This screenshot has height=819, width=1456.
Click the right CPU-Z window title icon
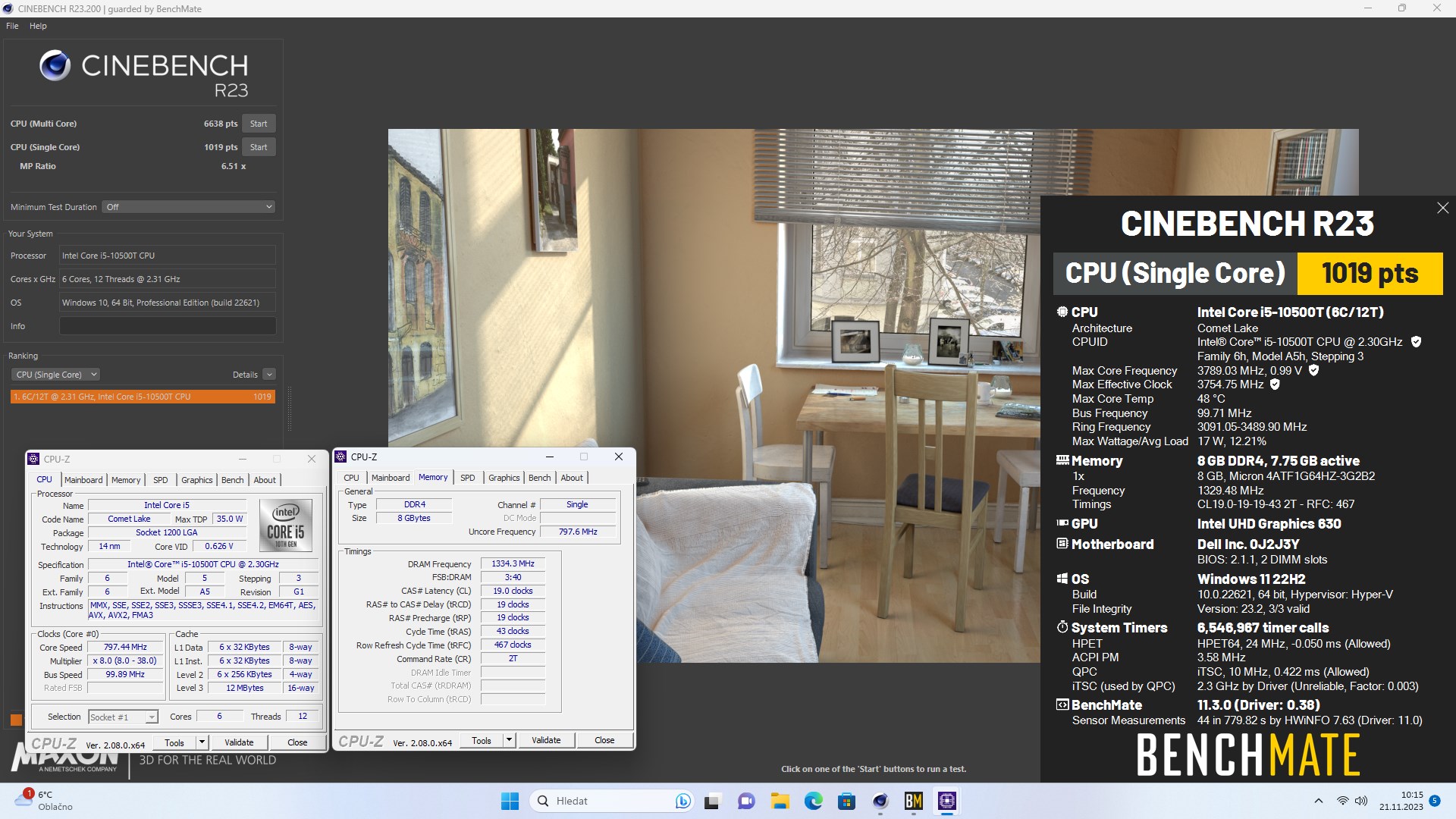340,457
